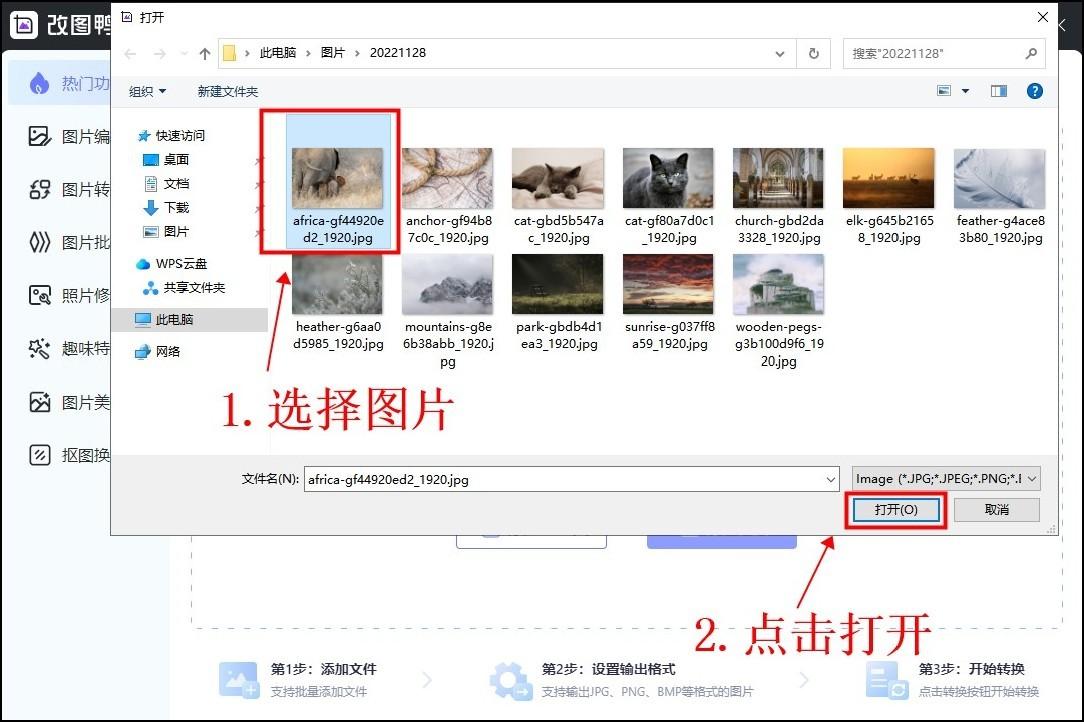This screenshot has width=1084, height=722.
Task: Open the 组织 dropdown menu
Action: 146,91
